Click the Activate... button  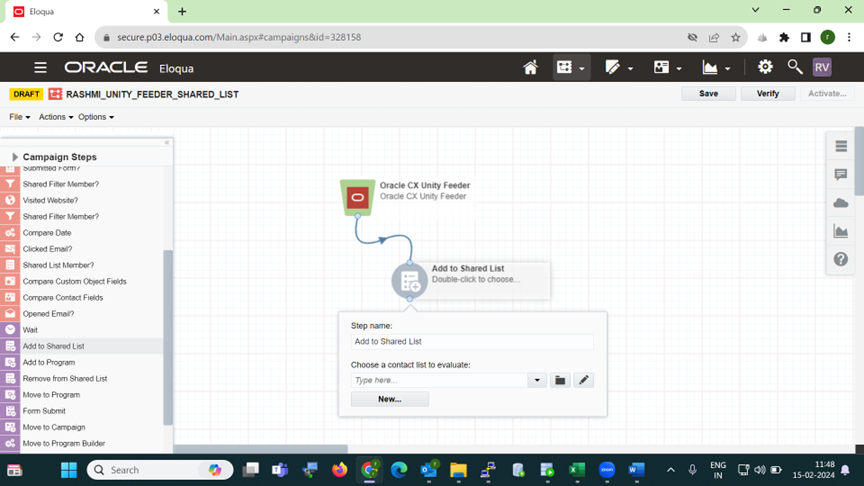(827, 94)
